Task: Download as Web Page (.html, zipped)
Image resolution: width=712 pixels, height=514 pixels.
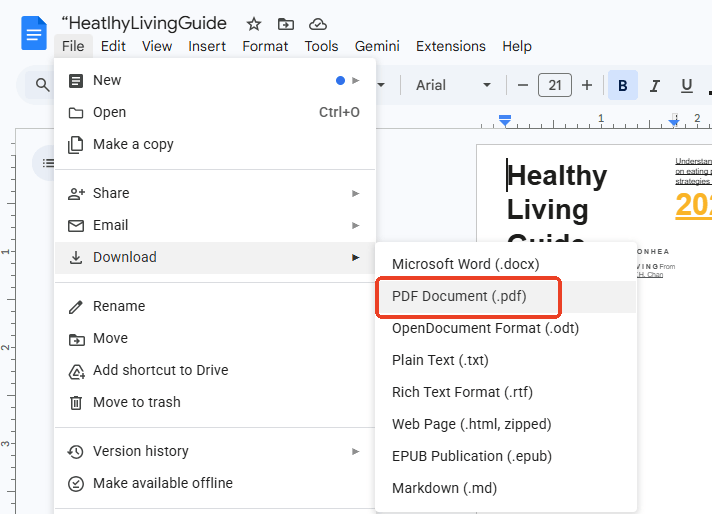Action: 506,424
